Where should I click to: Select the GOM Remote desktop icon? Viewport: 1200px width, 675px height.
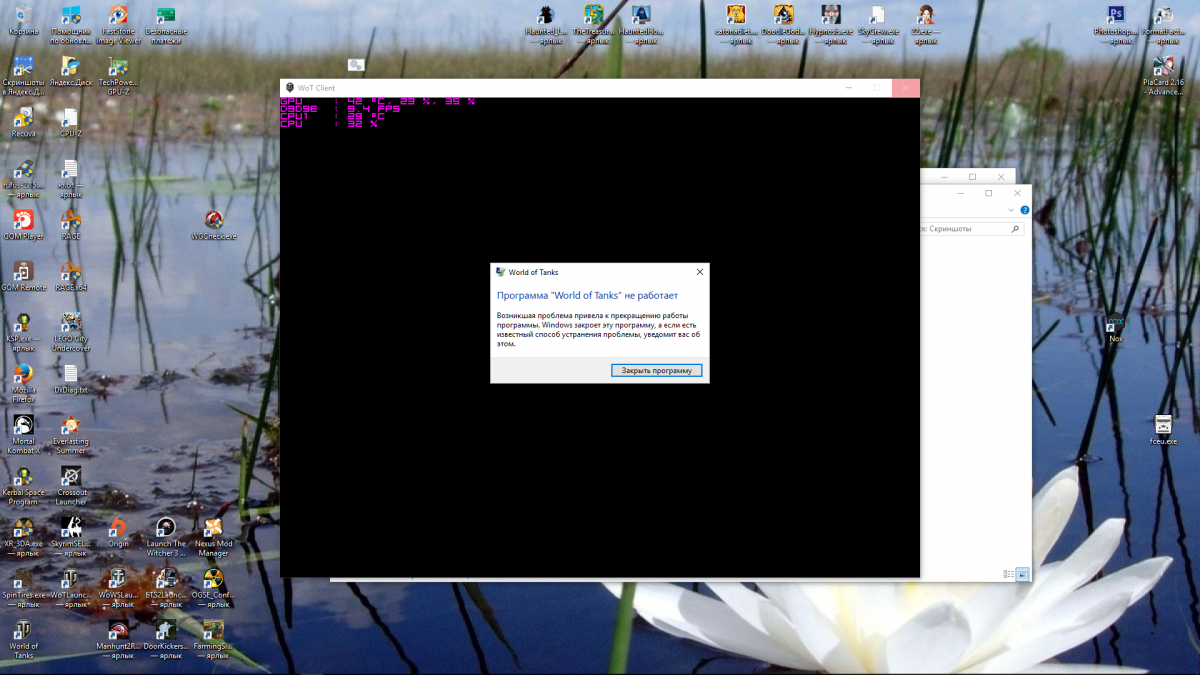[24, 277]
